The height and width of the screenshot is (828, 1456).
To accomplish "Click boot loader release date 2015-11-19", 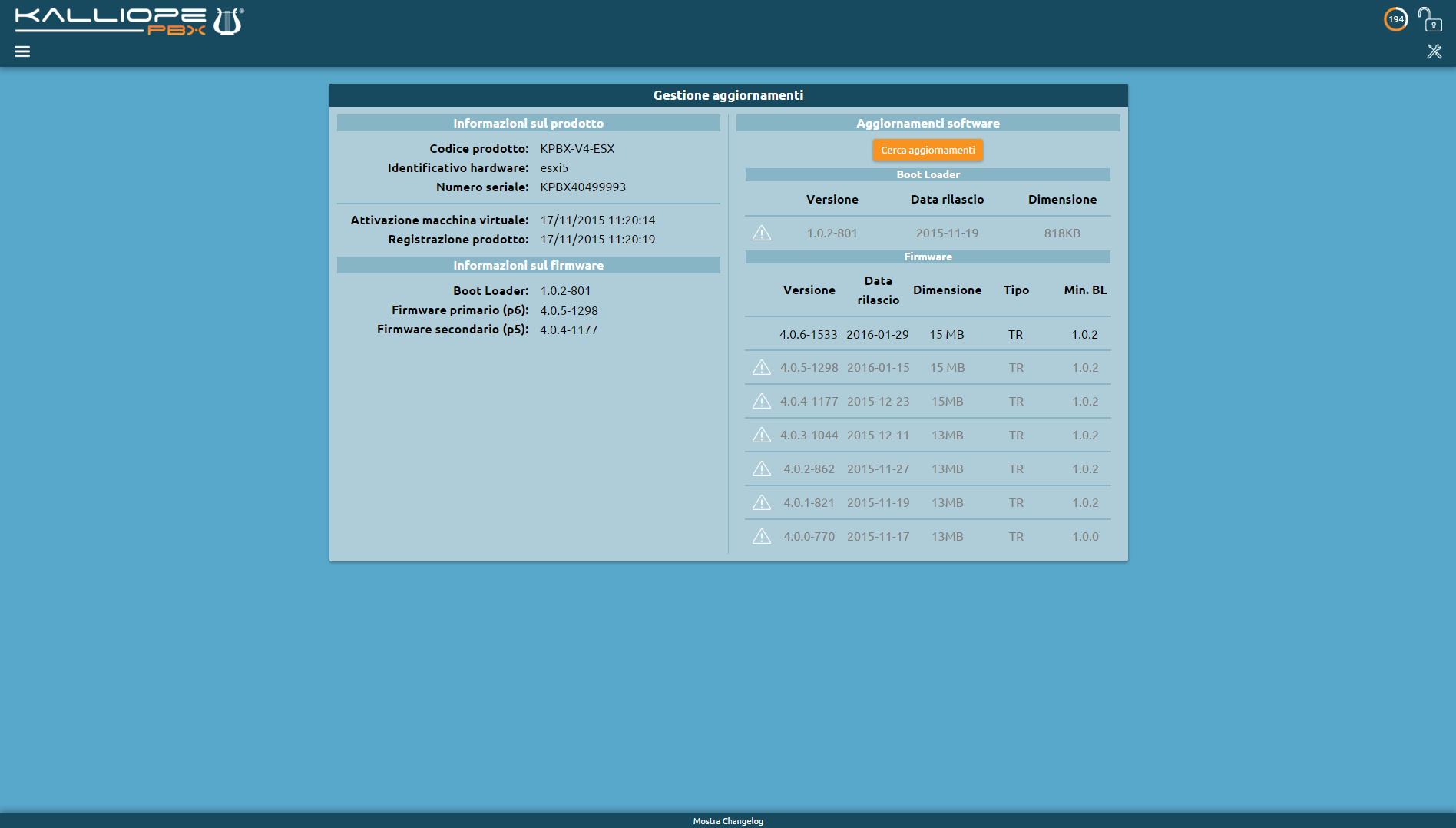I will [x=947, y=233].
